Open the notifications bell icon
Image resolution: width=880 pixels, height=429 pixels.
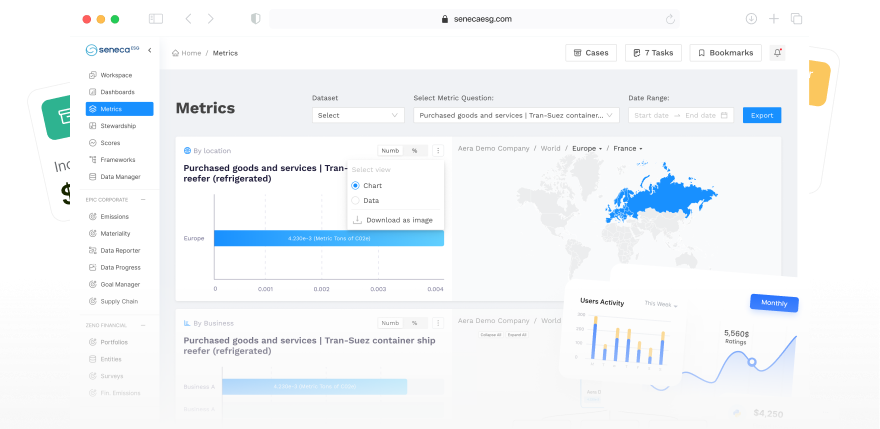coord(778,52)
